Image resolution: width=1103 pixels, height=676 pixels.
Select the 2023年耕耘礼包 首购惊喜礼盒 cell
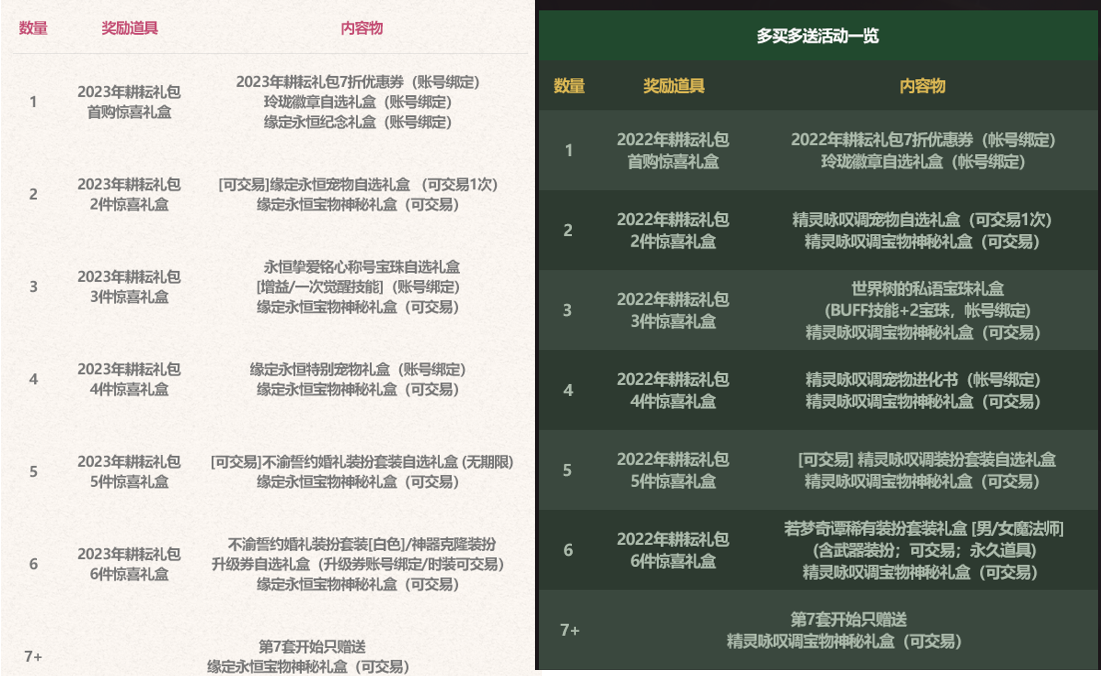click(x=129, y=102)
